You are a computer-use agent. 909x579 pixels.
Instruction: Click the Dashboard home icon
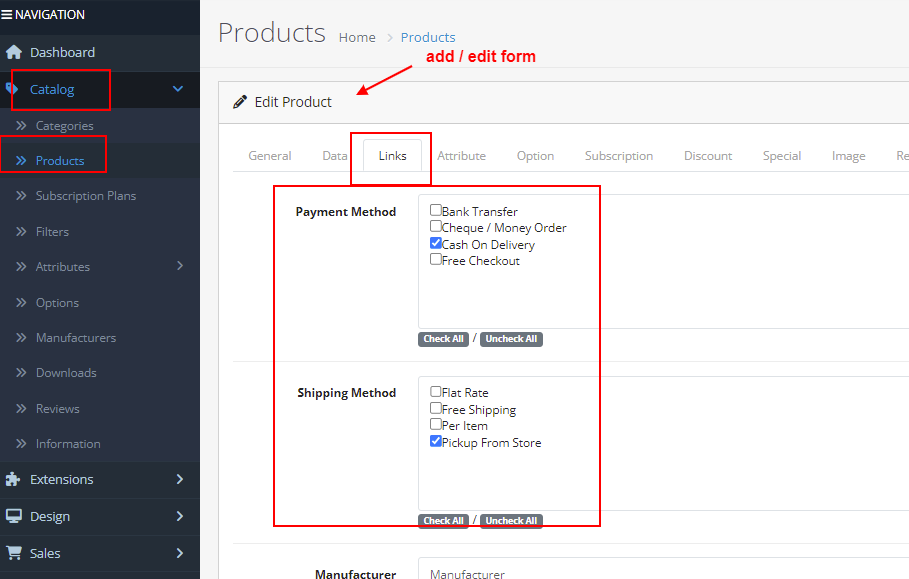click(14, 52)
